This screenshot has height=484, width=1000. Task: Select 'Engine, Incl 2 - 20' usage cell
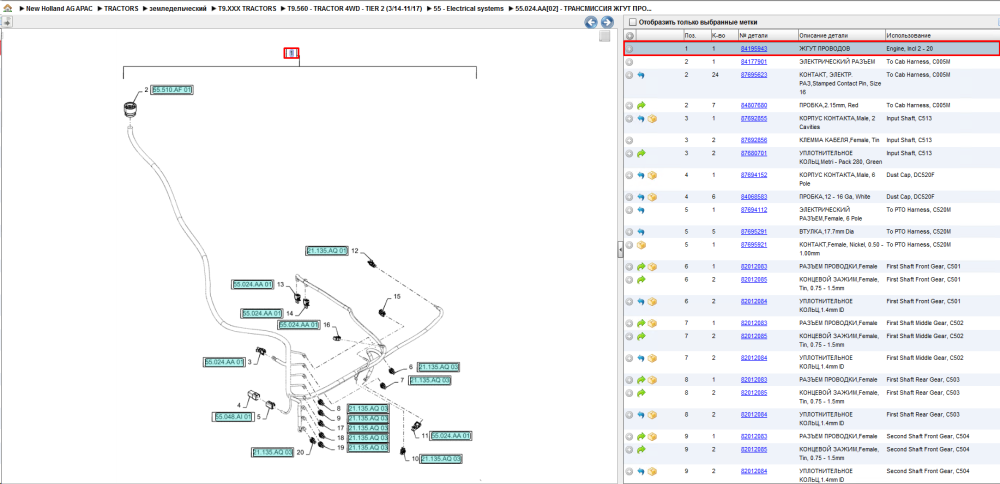pyautogui.click(x=910, y=48)
